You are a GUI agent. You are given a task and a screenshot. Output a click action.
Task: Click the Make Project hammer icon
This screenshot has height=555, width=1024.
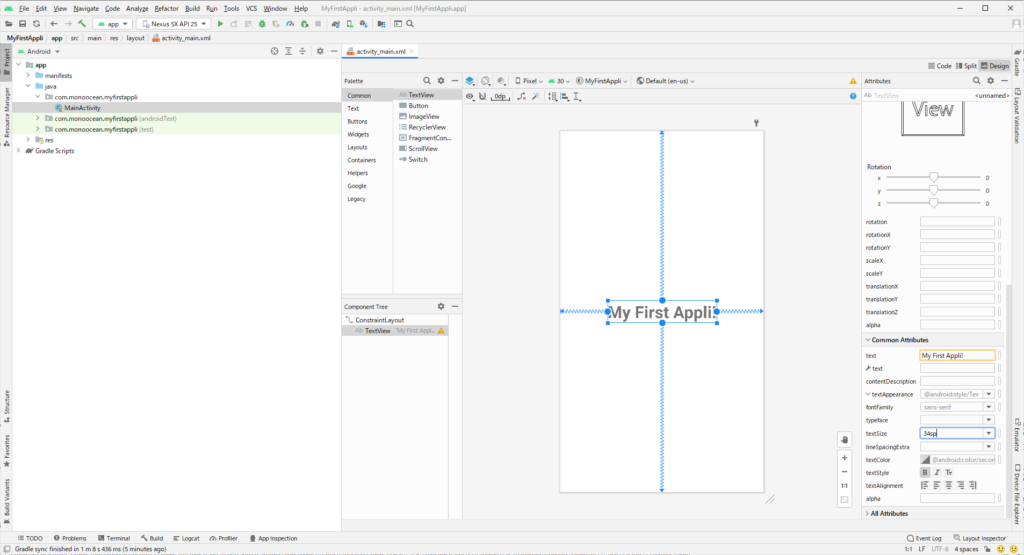pyautogui.click(x=80, y=23)
